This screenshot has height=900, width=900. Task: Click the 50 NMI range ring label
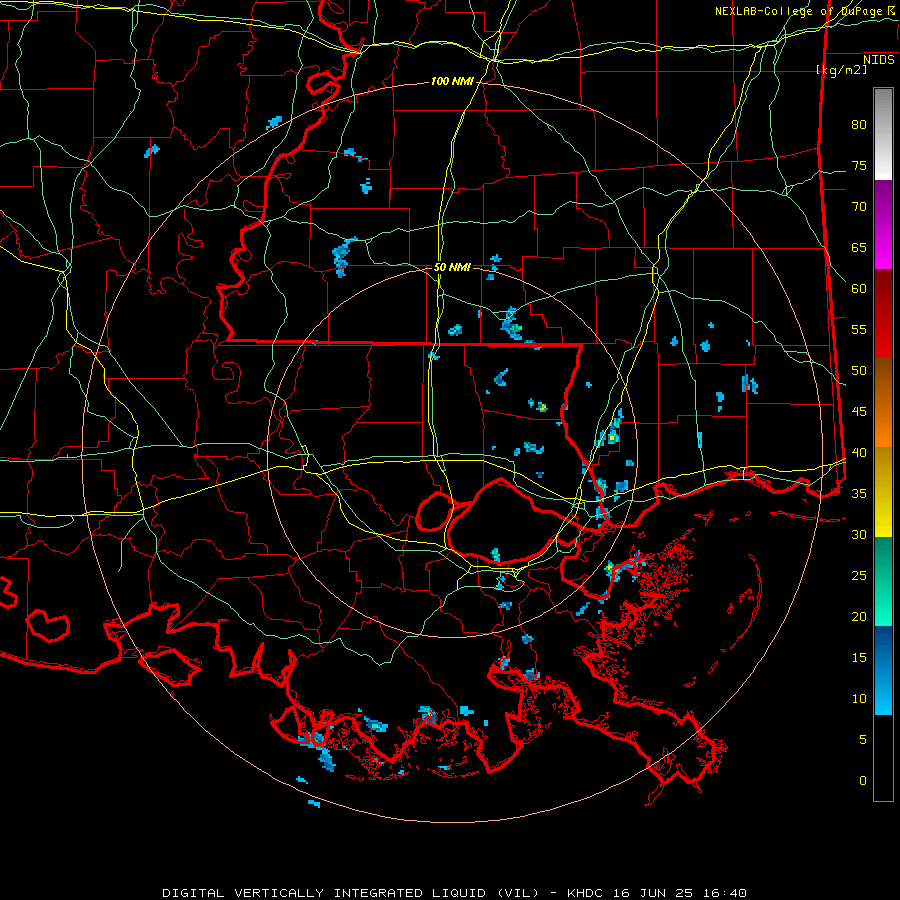(452, 267)
